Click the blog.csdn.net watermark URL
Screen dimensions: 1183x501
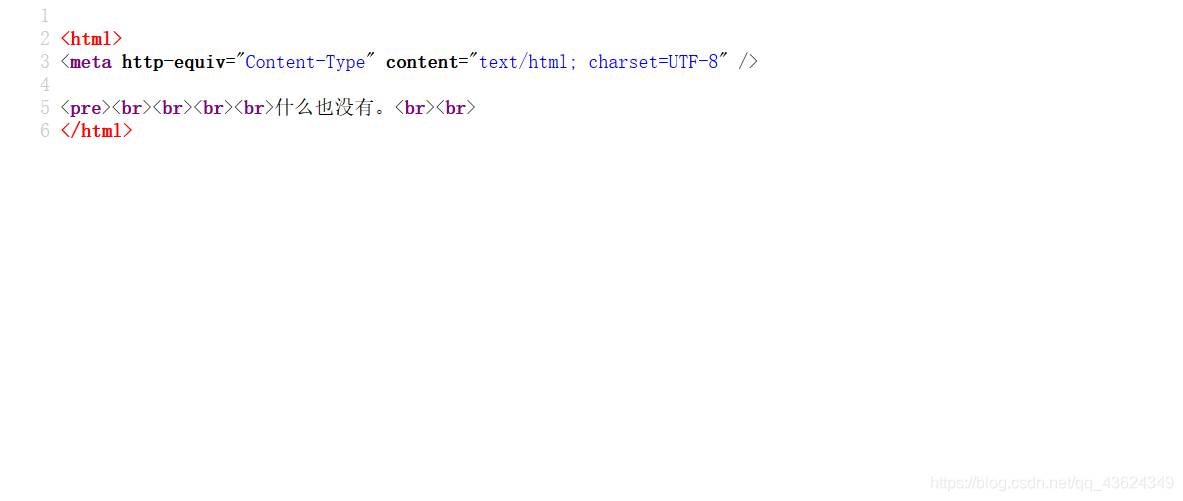(1052, 482)
